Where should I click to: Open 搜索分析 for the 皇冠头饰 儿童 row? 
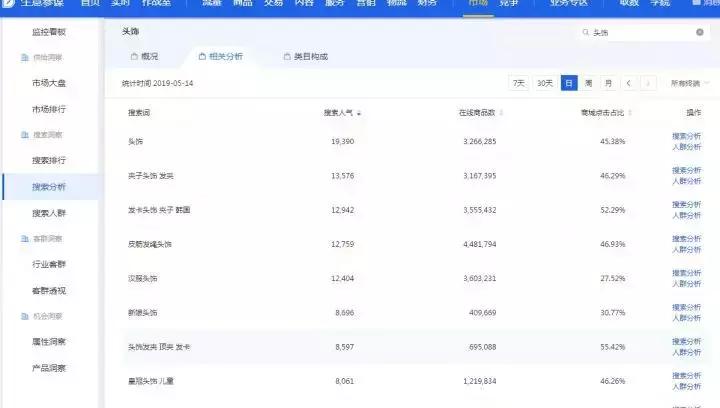pyautogui.click(x=686, y=375)
